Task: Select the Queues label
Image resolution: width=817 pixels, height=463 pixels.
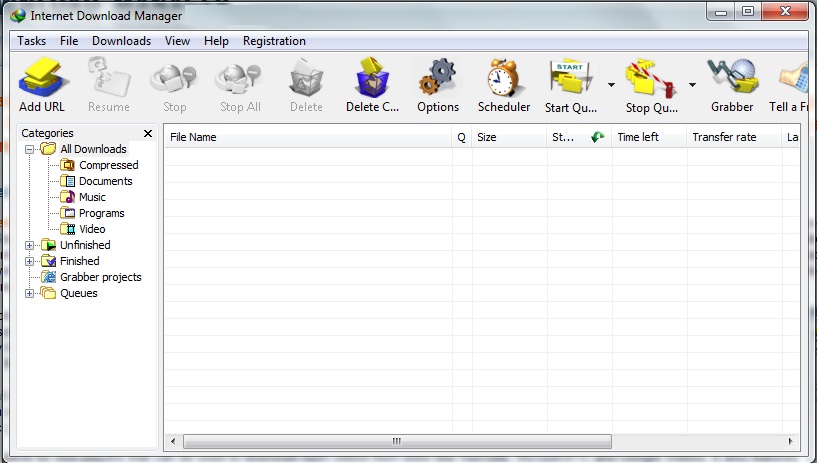Action: (79, 293)
